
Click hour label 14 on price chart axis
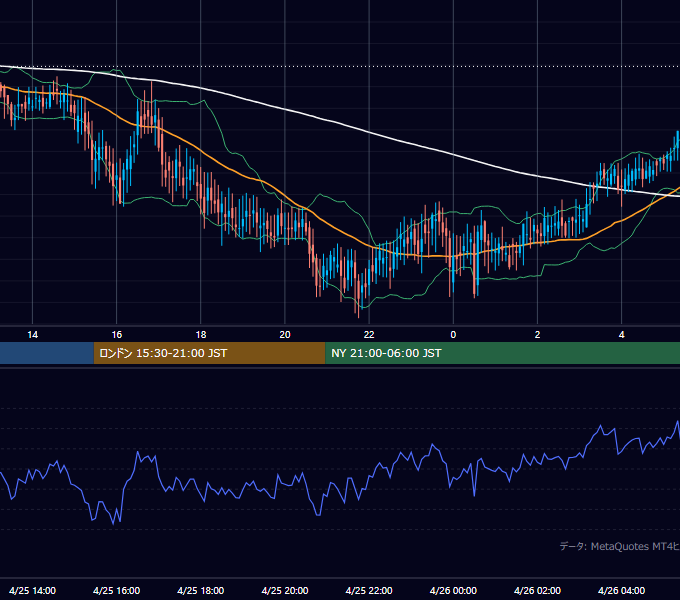(x=33, y=335)
